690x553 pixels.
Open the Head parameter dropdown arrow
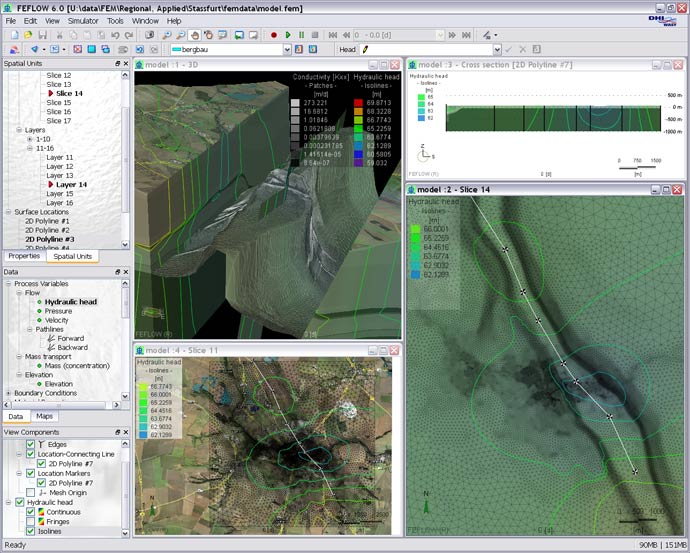coord(497,49)
